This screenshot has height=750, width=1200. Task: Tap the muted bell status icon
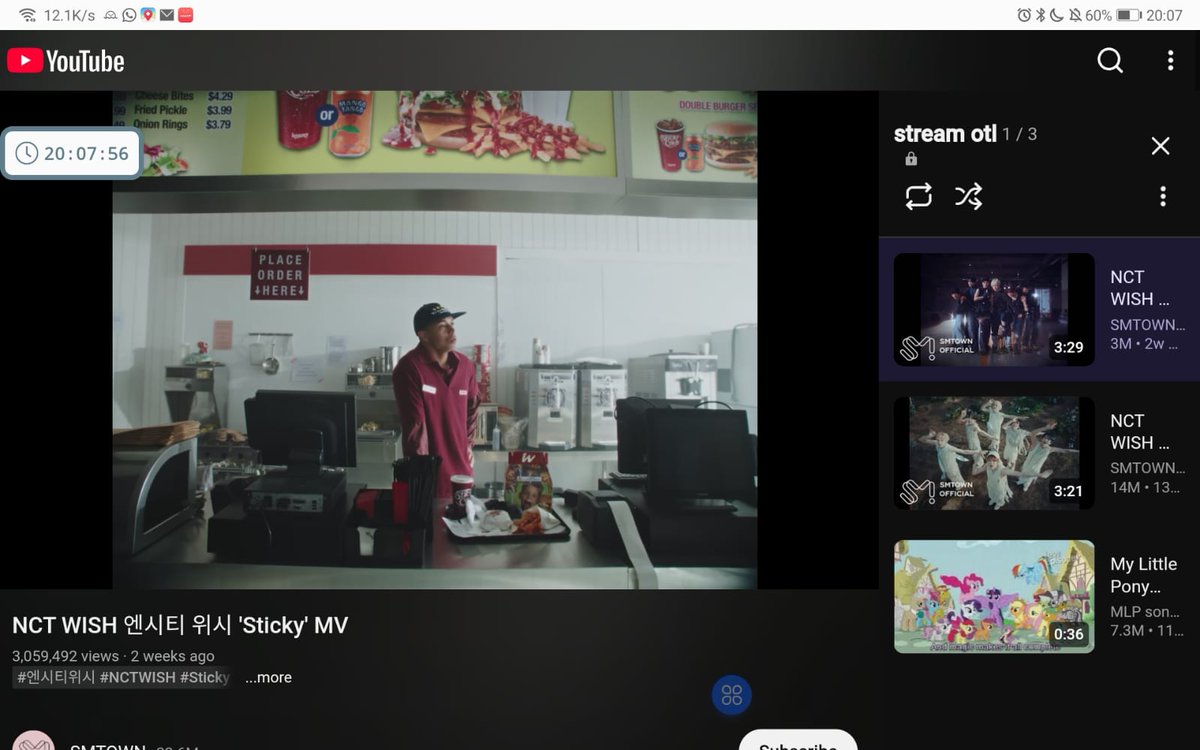pyautogui.click(x=1074, y=15)
